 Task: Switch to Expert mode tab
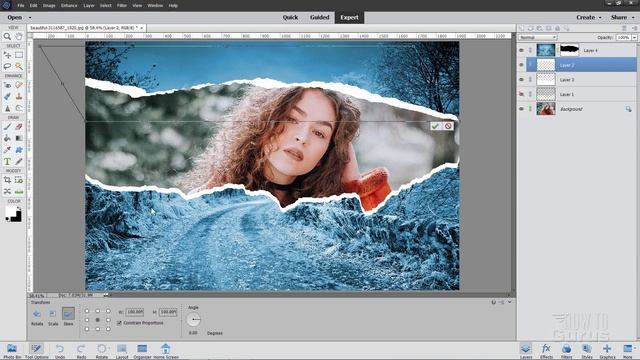349,18
